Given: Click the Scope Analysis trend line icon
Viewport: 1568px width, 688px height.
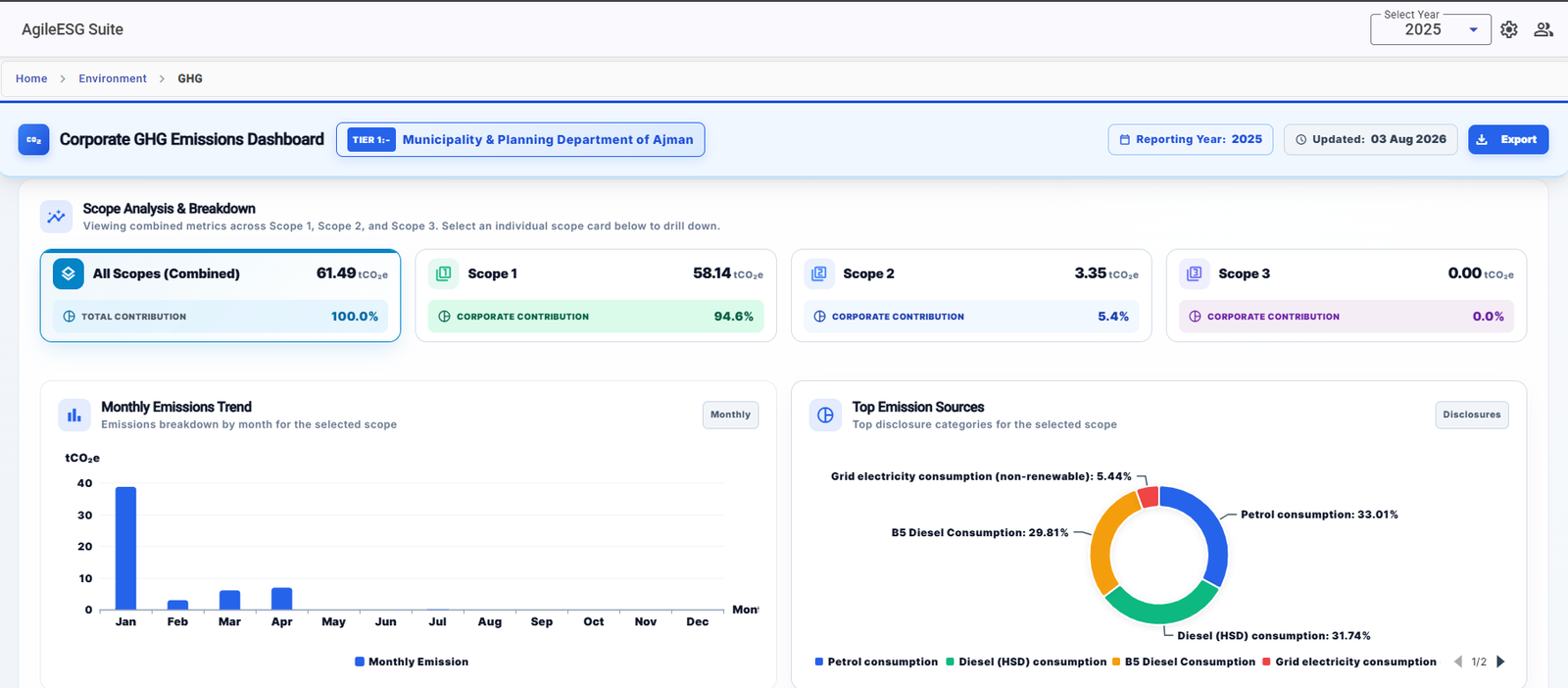Looking at the screenshot, I should pos(56,217).
